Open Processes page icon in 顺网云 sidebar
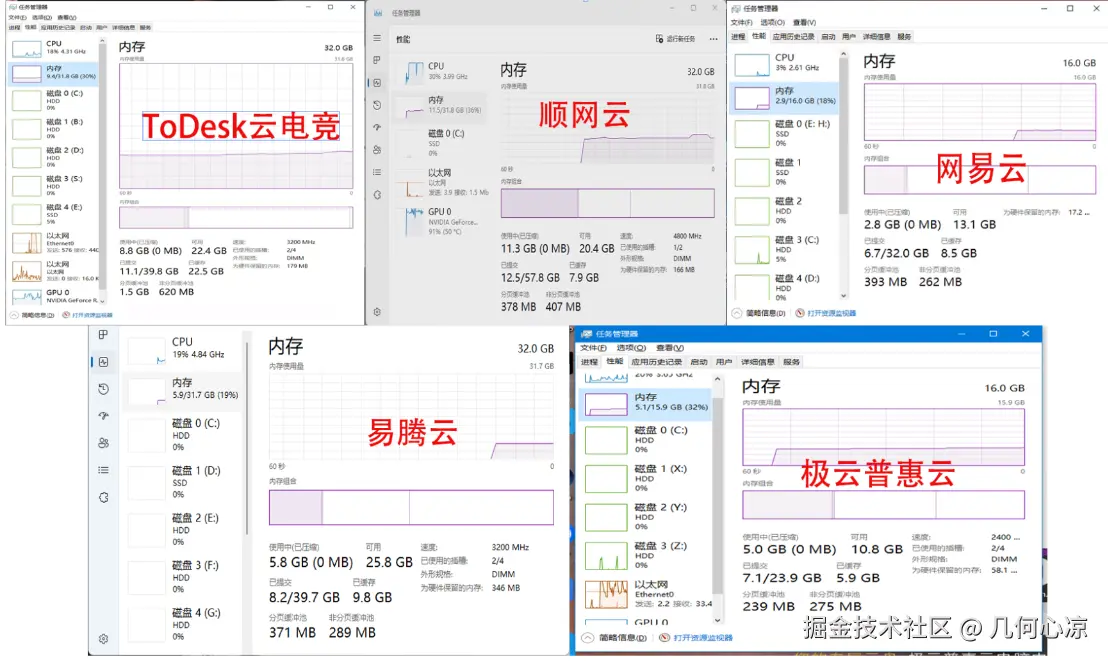Screen dimensions: 1108x661 (x=377, y=60)
